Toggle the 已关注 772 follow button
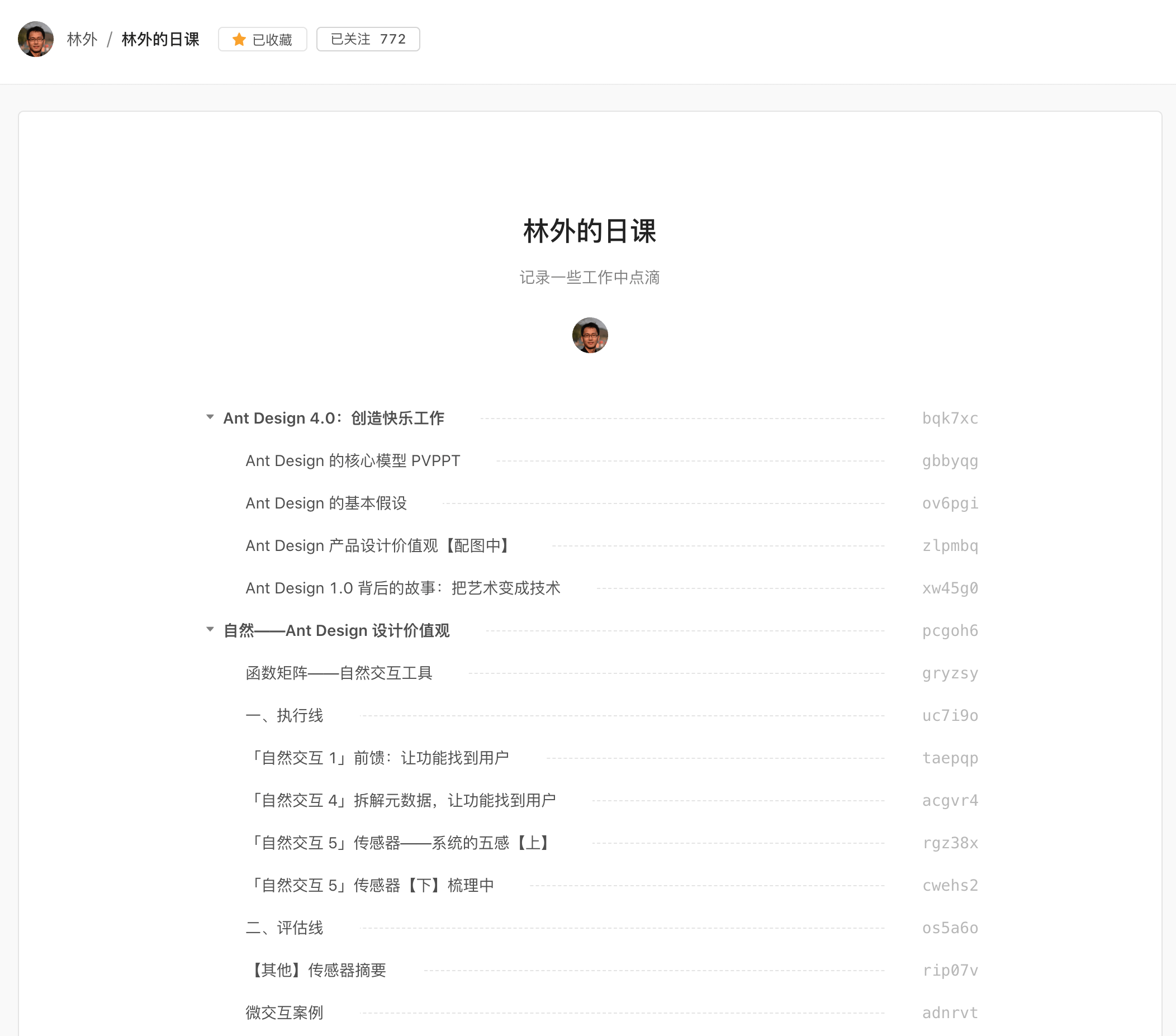 (368, 39)
